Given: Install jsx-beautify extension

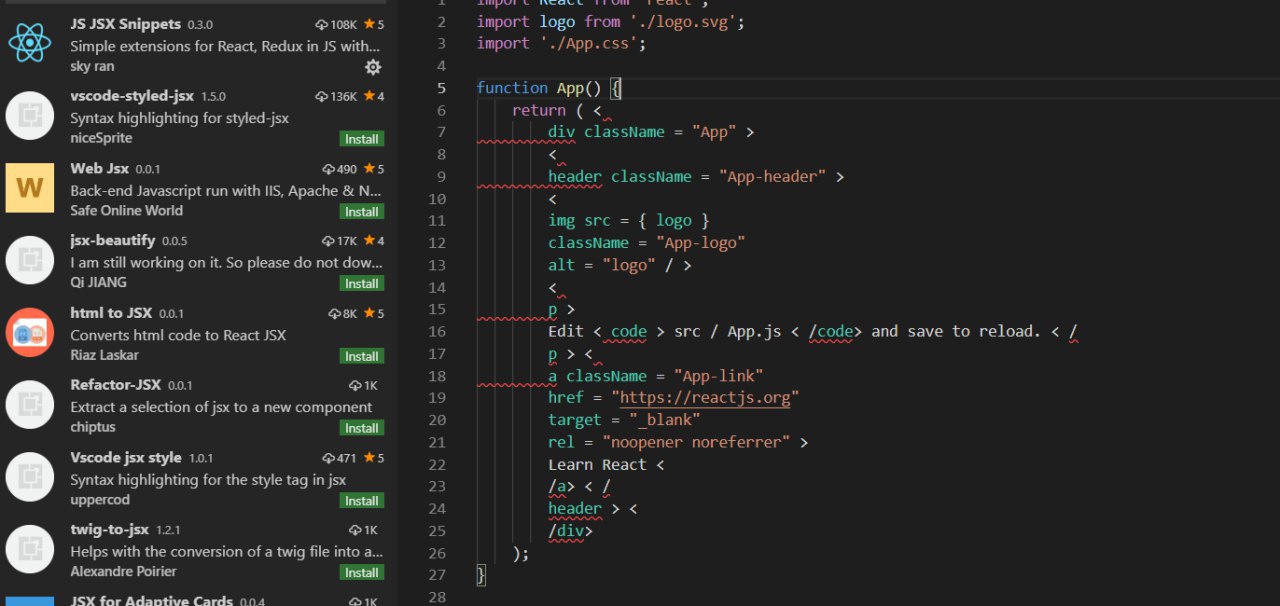Looking at the screenshot, I should (x=362, y=283).
